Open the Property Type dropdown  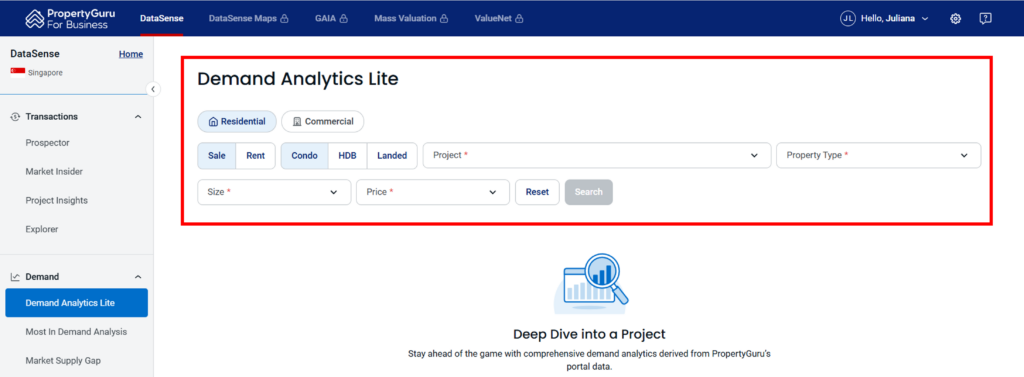tap(878, 156)
